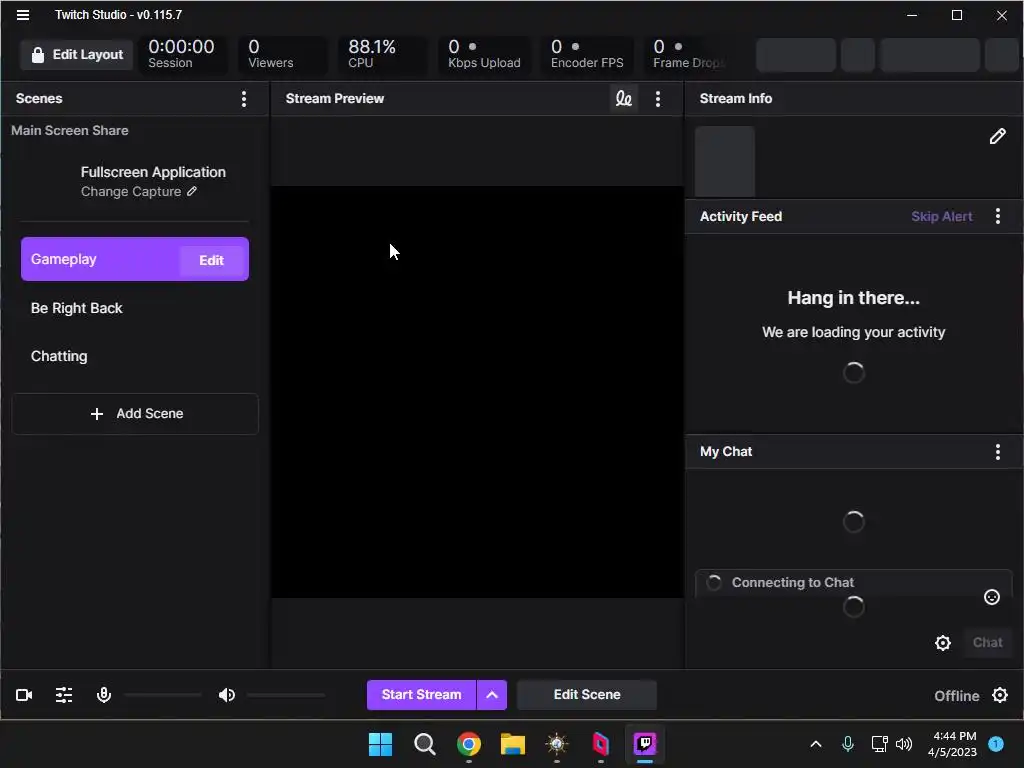Click the system tray volume icon
Viewport: 1024px width, 768px height.
coord(904,744)
